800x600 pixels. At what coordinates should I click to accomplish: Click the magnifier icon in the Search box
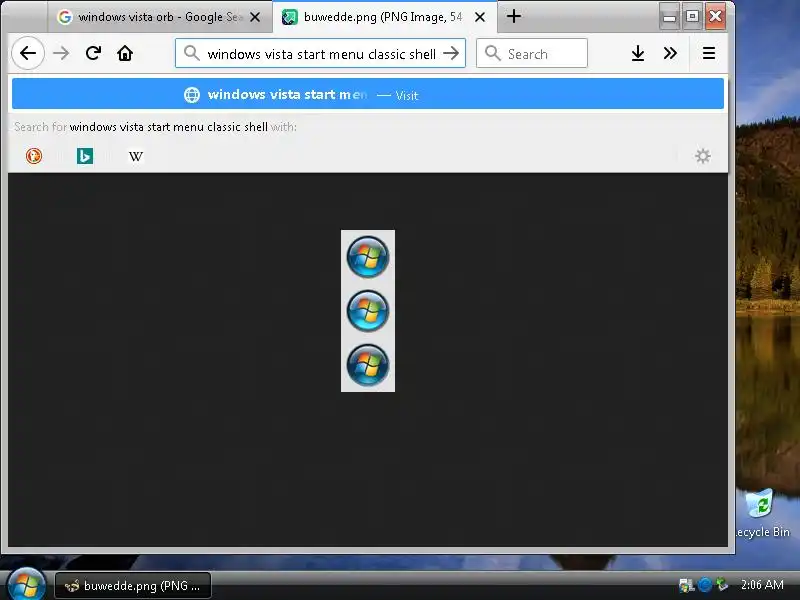click(x=492, y=53)
